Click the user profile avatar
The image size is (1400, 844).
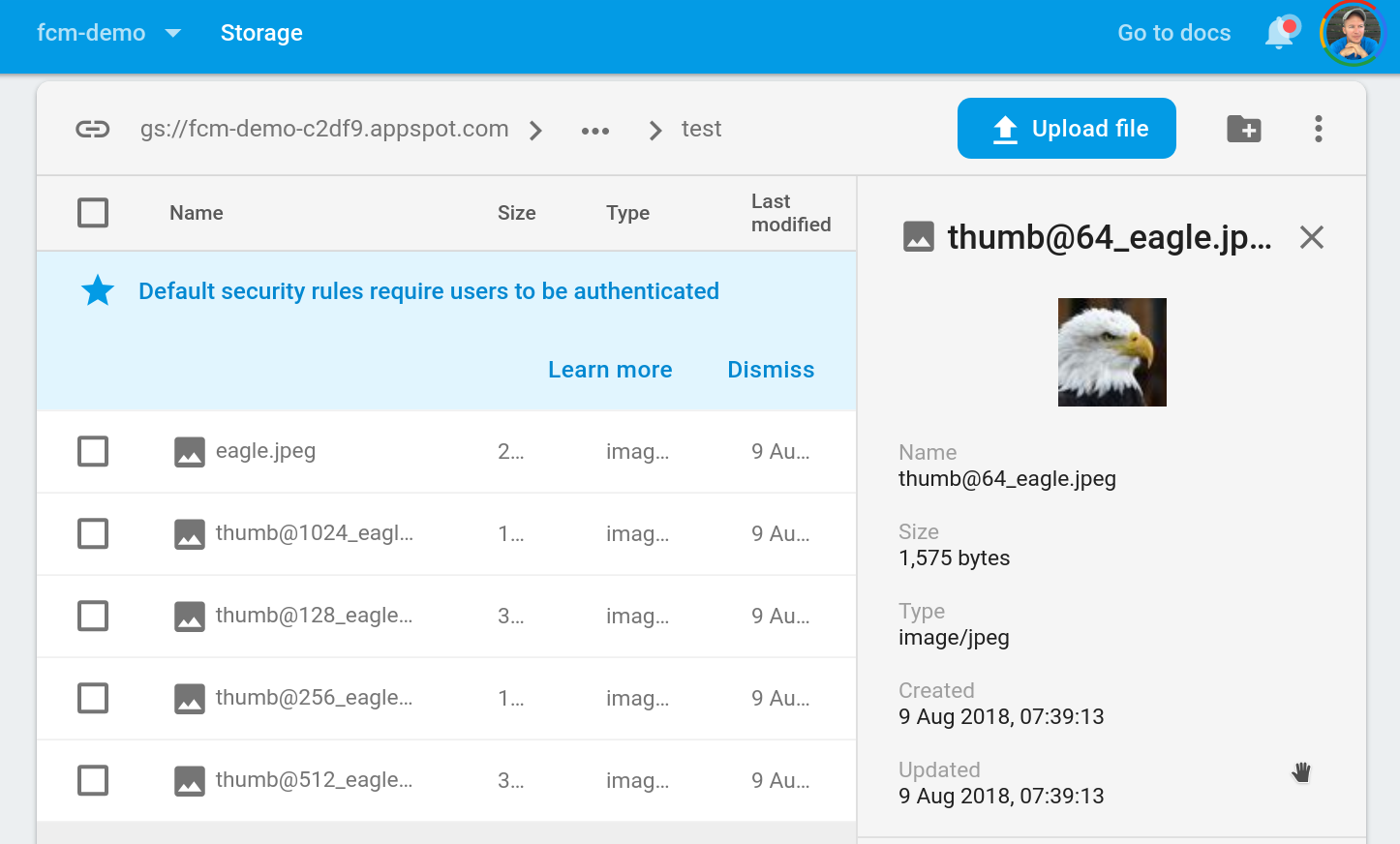1354,32
